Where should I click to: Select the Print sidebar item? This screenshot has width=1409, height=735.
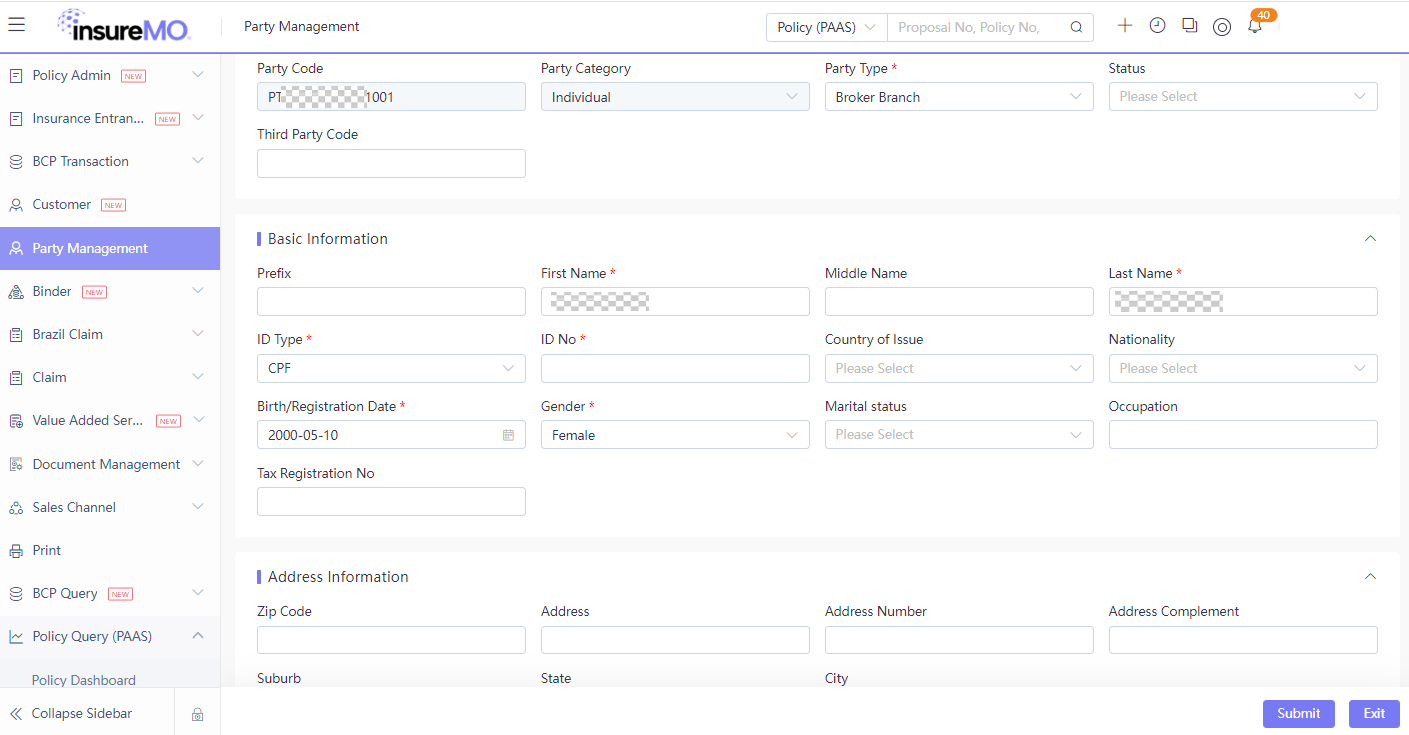click(x=110, y=551)
